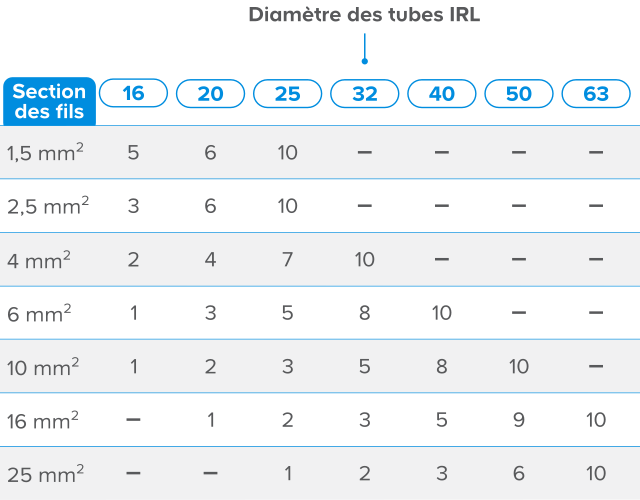Select the 50 diameter header pill
Image resolution: width=640 pixels, height=500 pixels.
518,94
